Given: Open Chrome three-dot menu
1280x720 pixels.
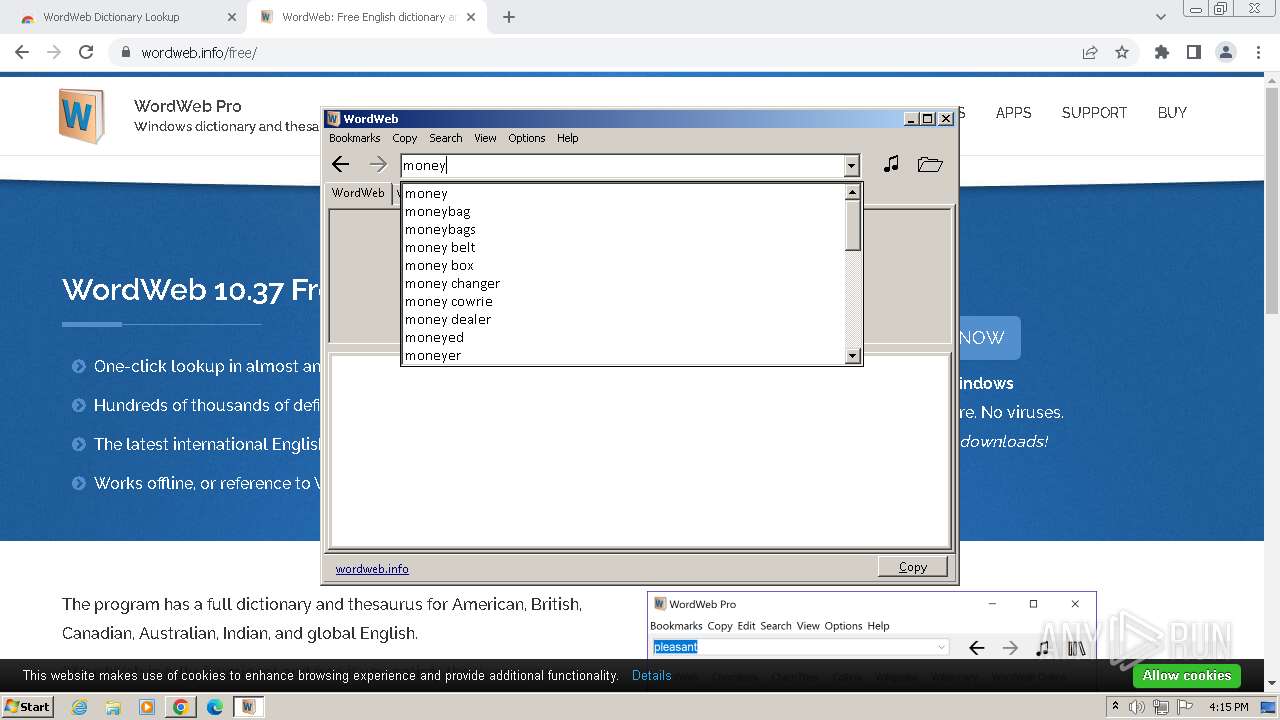Looking at the screenshot, I should coord(1257,52).
